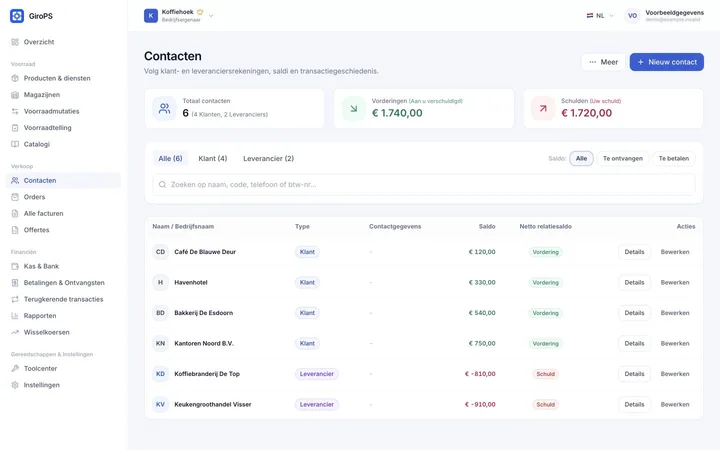Click the Toolcenter wrench icon

[x=15, y=369]
